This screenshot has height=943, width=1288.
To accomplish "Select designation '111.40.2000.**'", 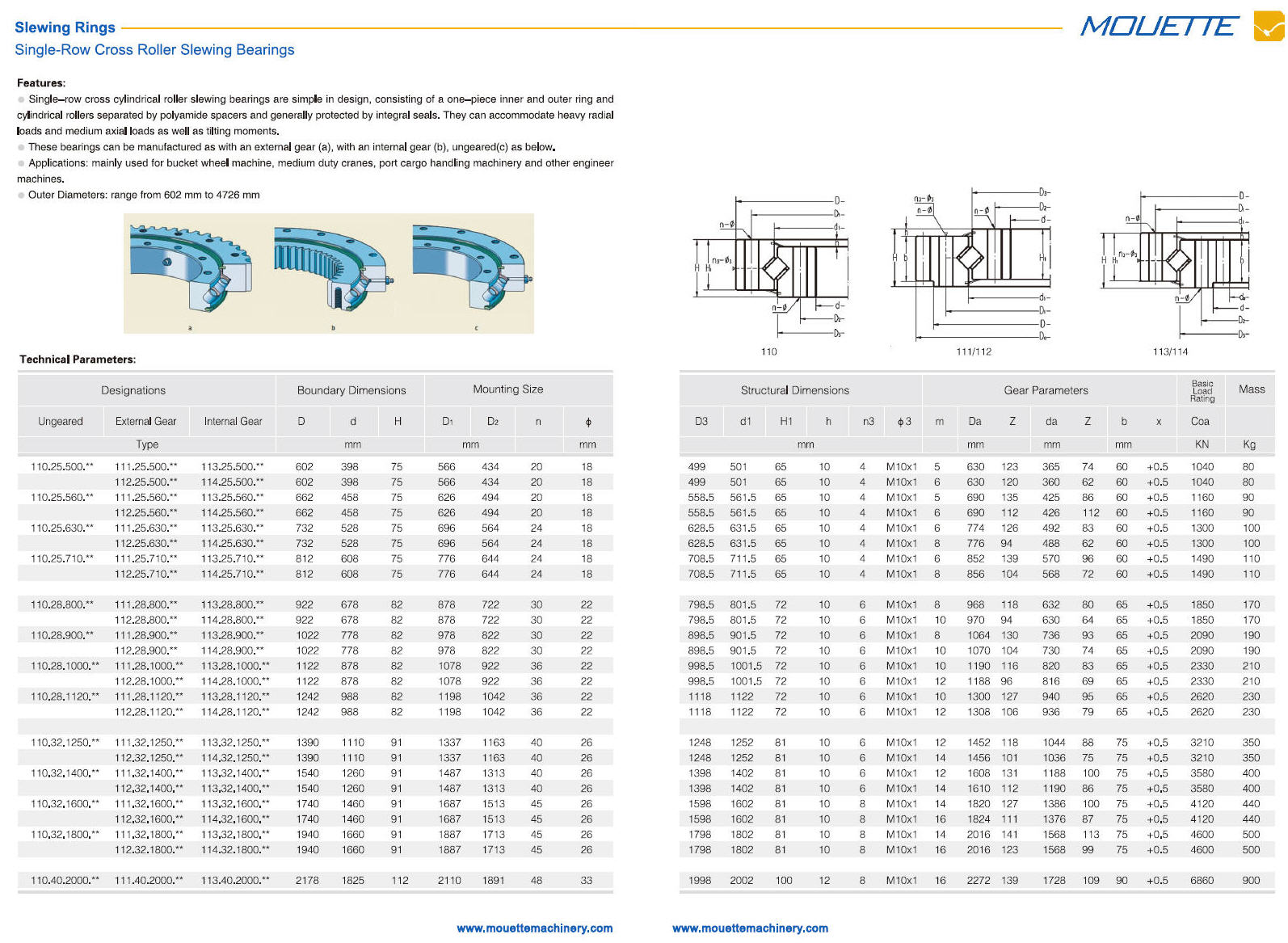I will click(149, 881).
